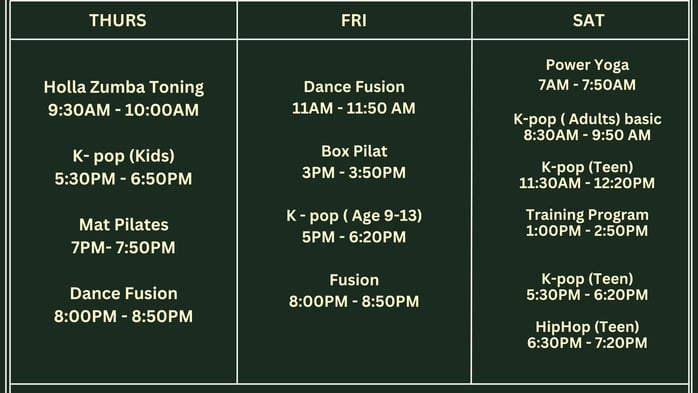Viewport: 698px width, 393px height.
Task: Select the SAT column header
Action: 588,20
